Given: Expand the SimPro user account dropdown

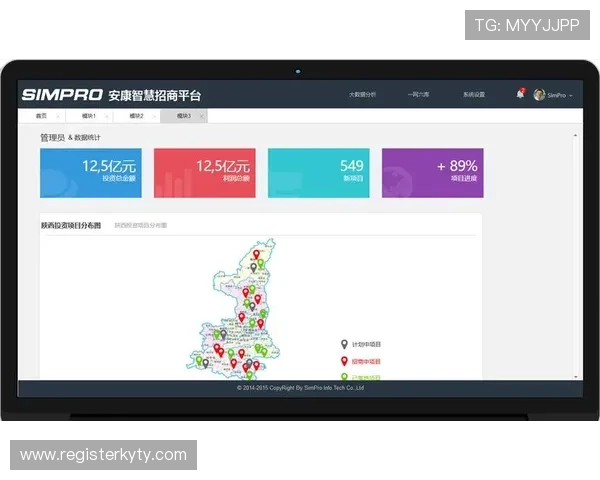Looking at the screenshot, I should [560, 95].
